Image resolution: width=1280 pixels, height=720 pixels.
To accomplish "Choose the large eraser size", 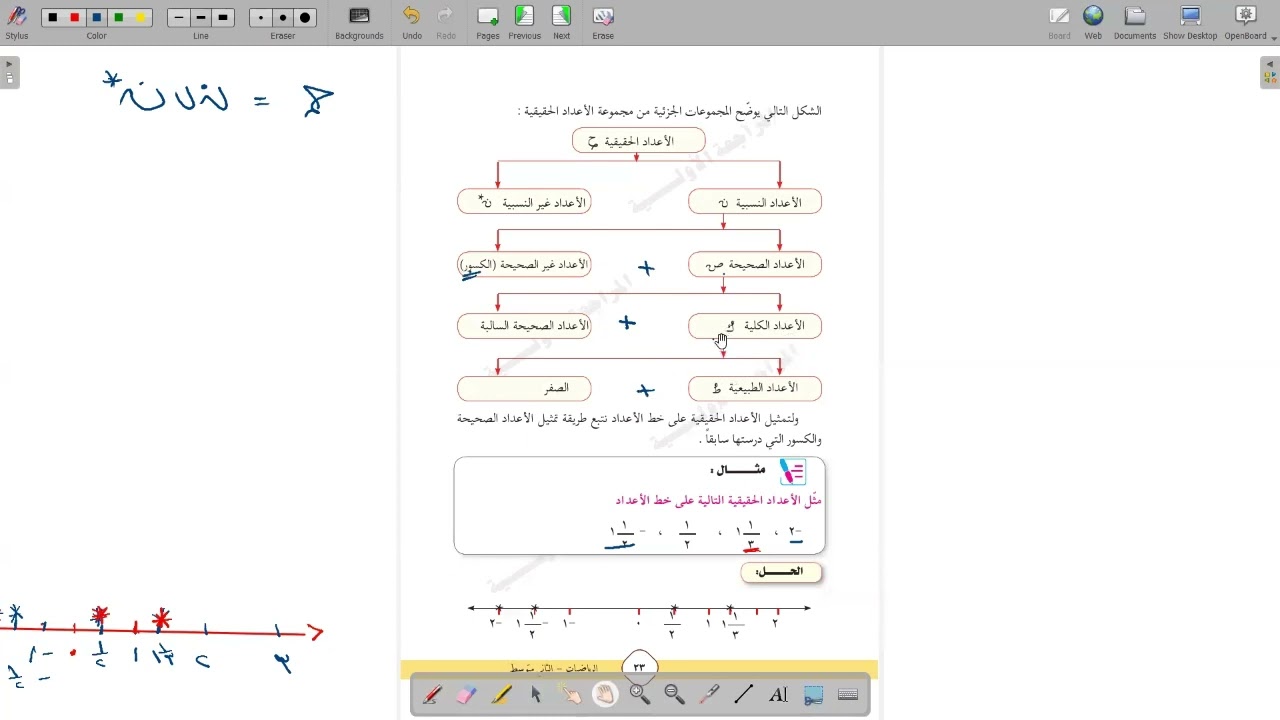I will pyautogui.click(x=305, y=17).
